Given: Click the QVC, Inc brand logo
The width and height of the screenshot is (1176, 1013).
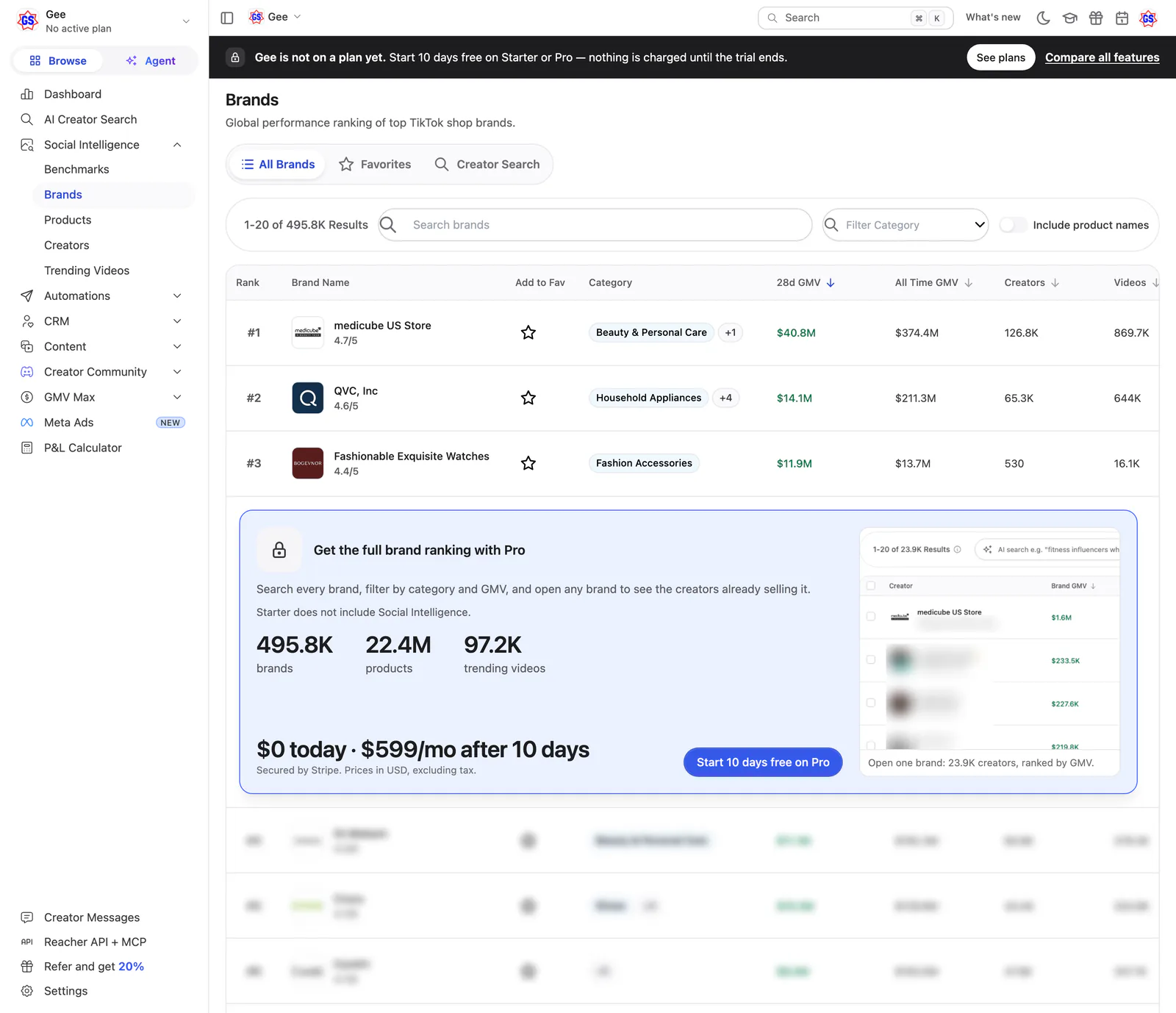Looking at the screenshot, I should (307, 398).
